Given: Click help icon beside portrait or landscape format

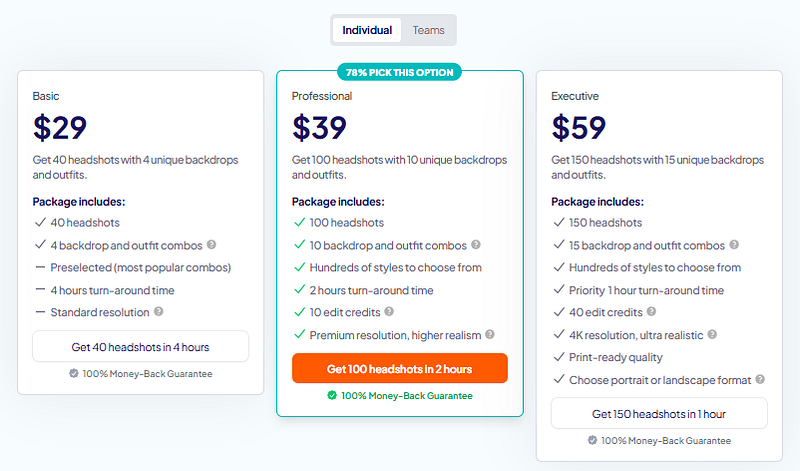Looking at the screenshot, I should pos(761,380).
